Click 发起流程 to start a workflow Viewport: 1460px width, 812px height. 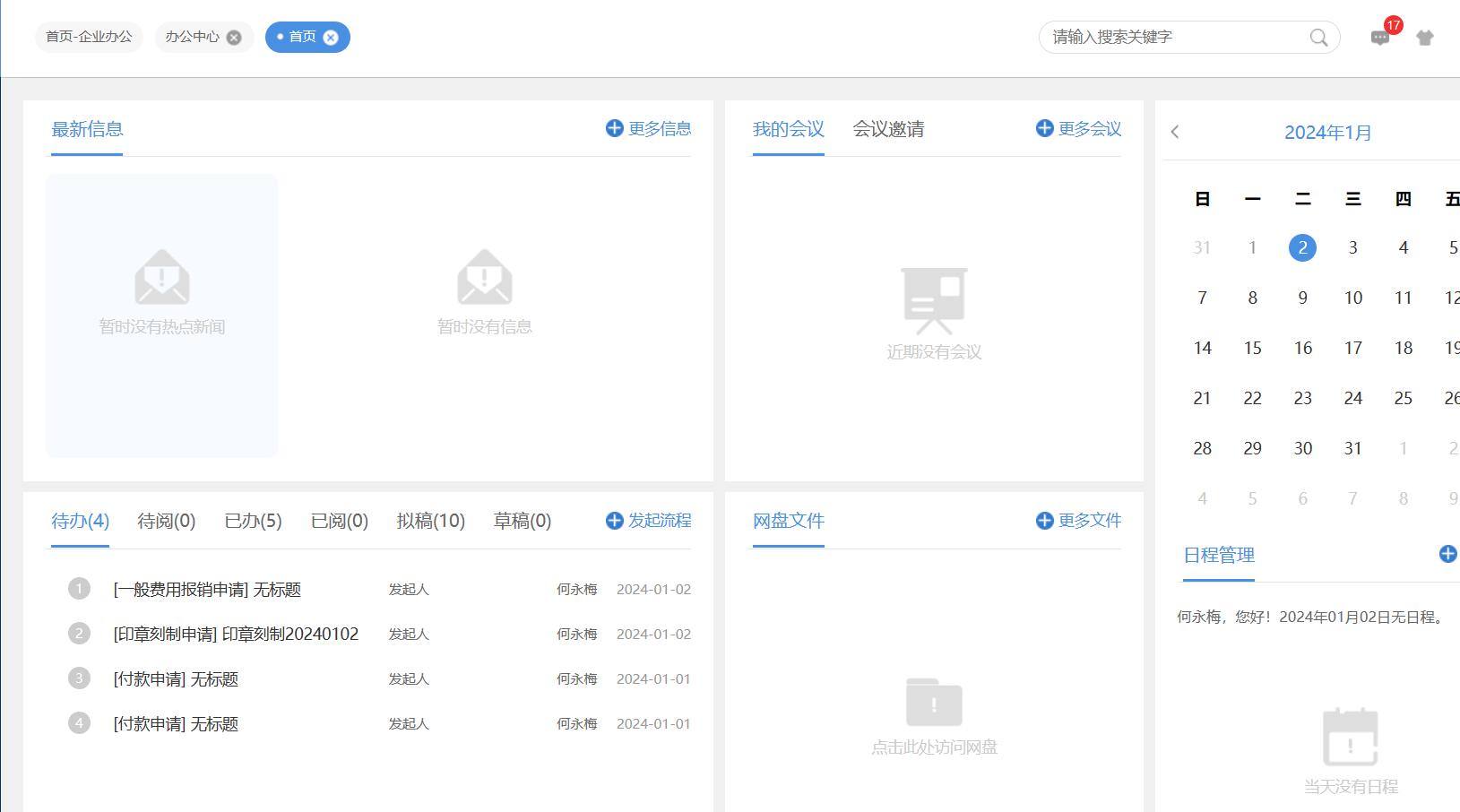click(649, 521)
